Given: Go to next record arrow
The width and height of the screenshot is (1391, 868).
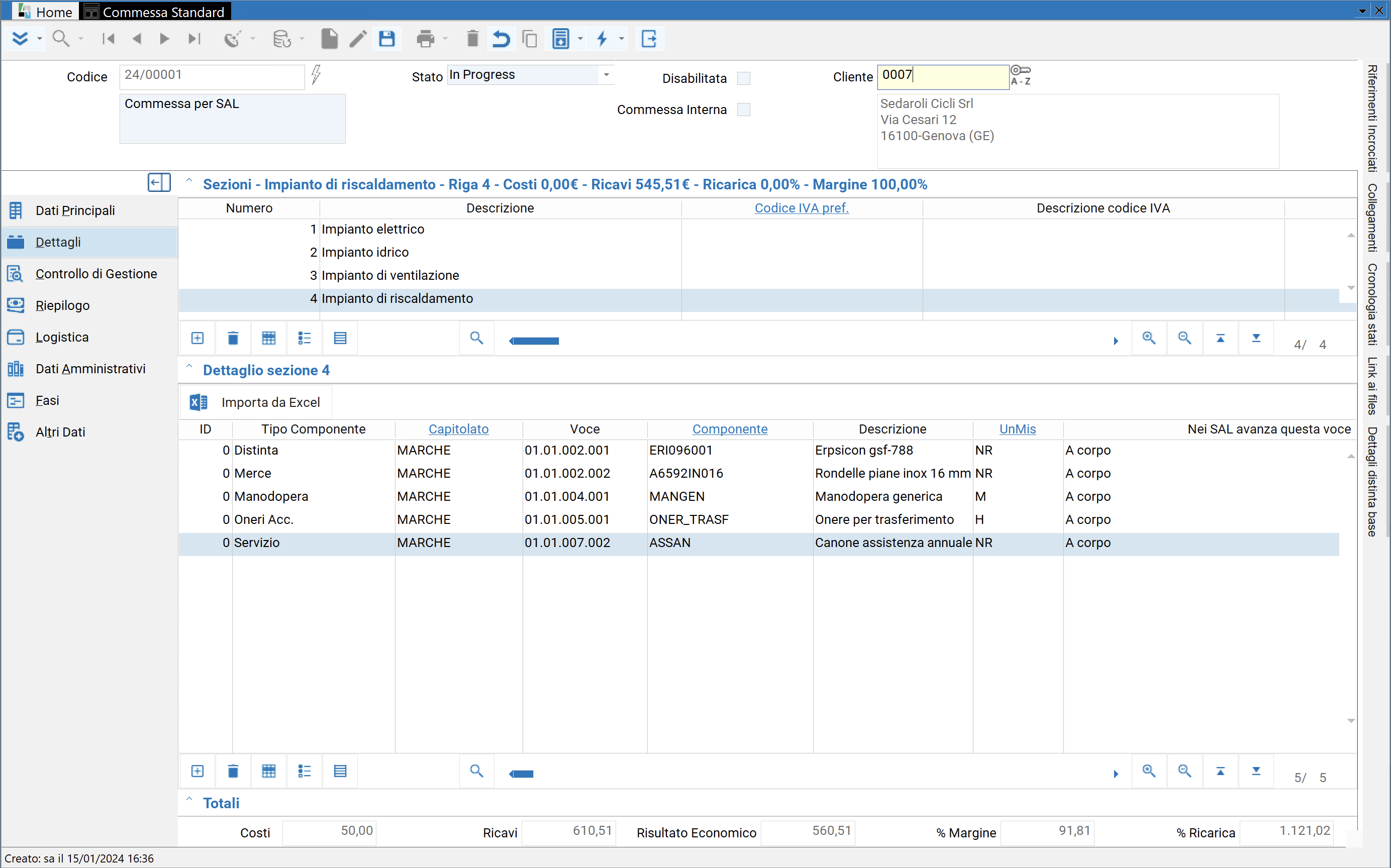Looking at the screenshot, I should click(x=164, y=39).
